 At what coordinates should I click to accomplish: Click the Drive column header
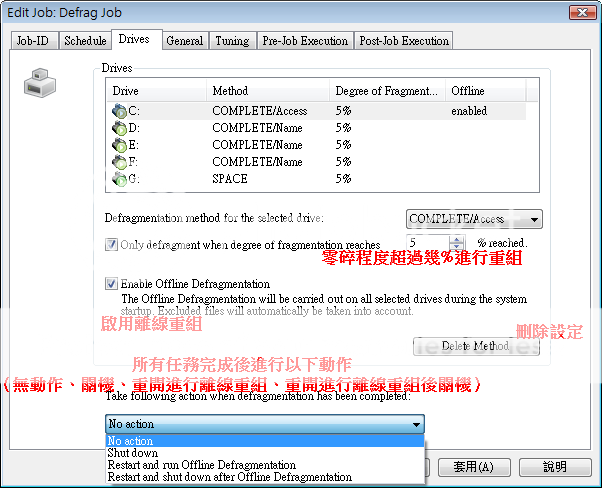(156, 91)
